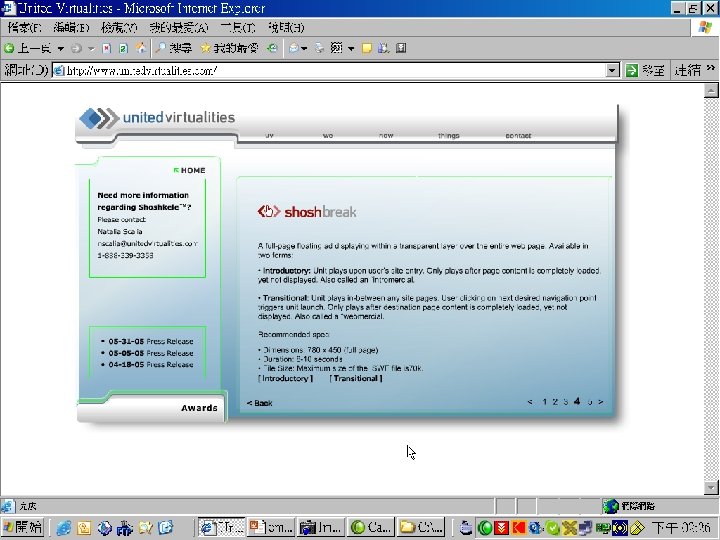720x540 pixels.
Task: Open the Back history dropdown arrow
Action: (61, 48)
